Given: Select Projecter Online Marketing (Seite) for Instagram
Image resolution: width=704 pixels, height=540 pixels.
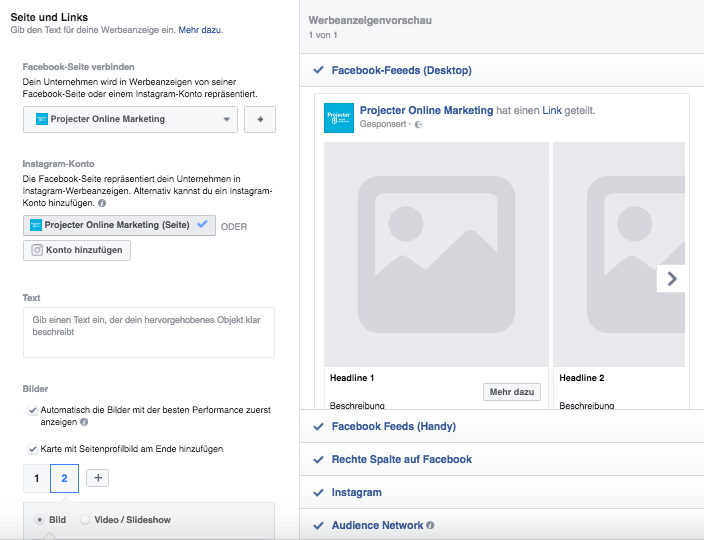Looking at the screenshot, I should click(119, 225).
